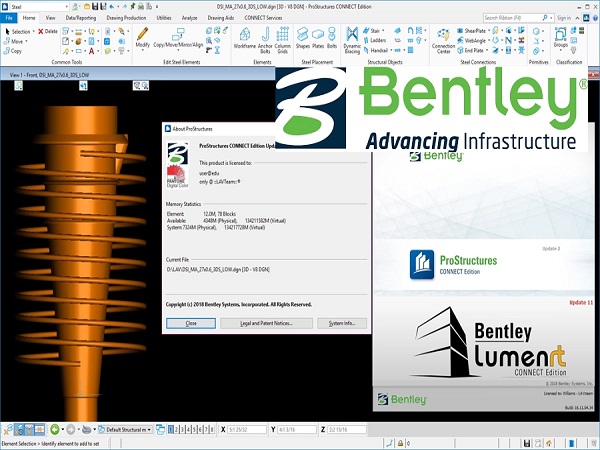
Task: Collapse the ribbon with the chevron
Action: click(577, 18)
